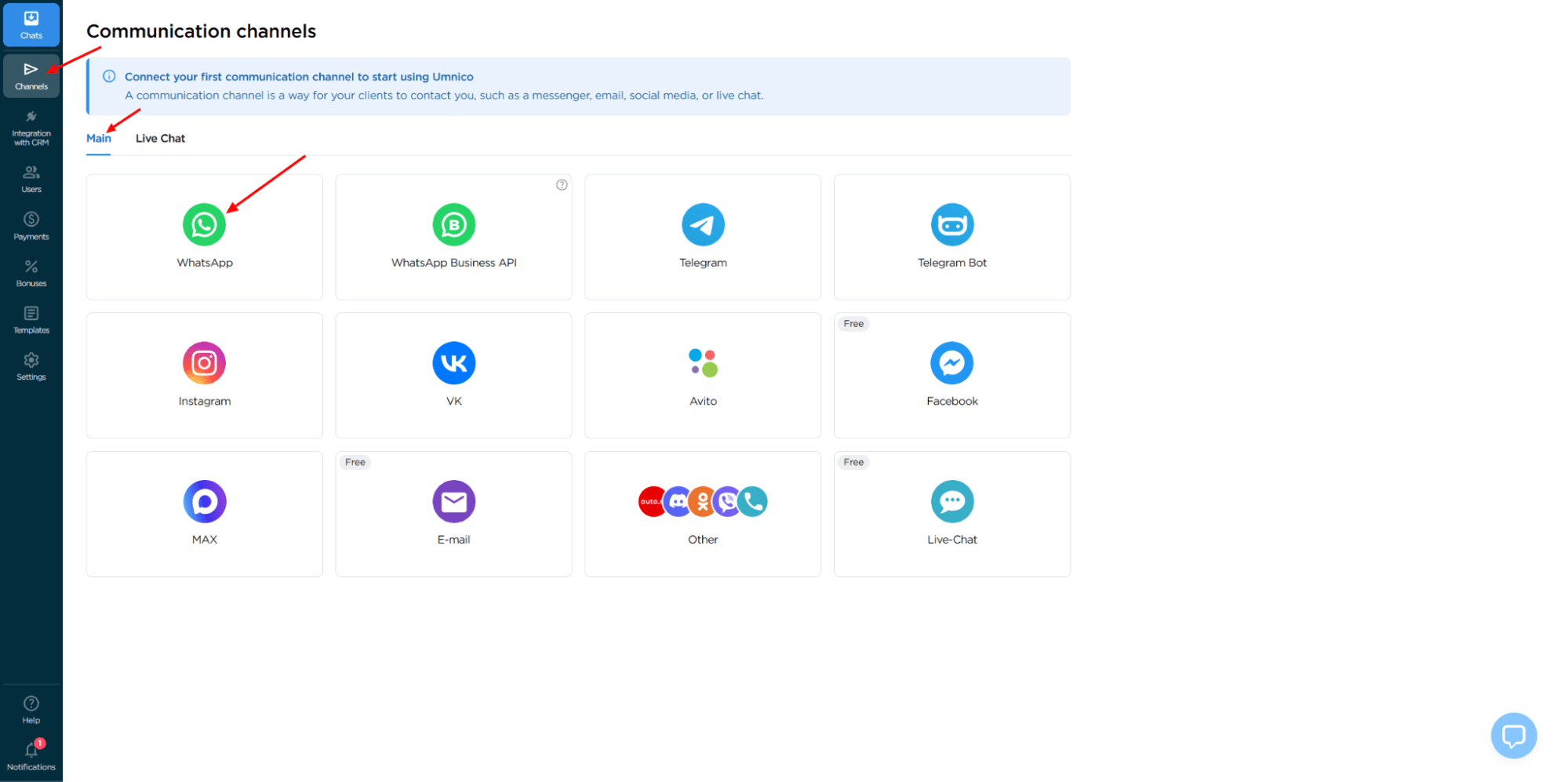The height and width of the screenshot is (782, 1568).
Task: Click the "Telegram Bot" label
Action: point(952,263)
